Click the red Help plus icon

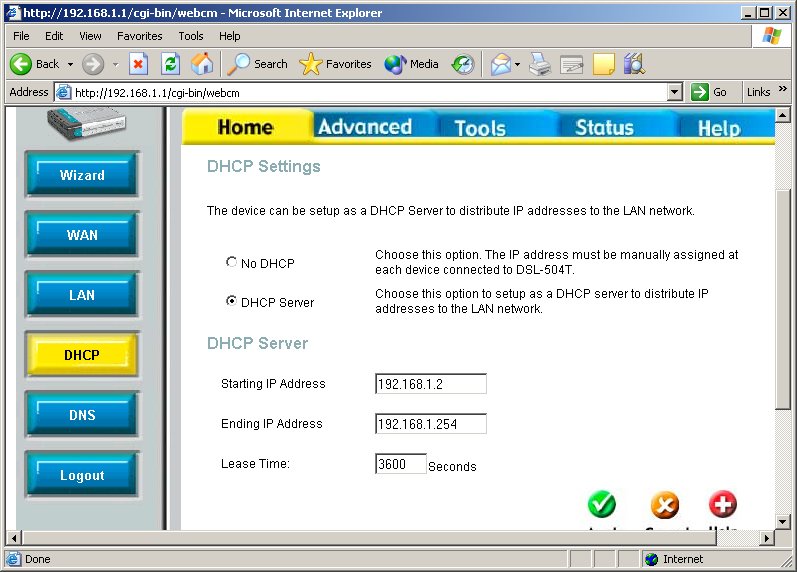[x=722, y=504]
